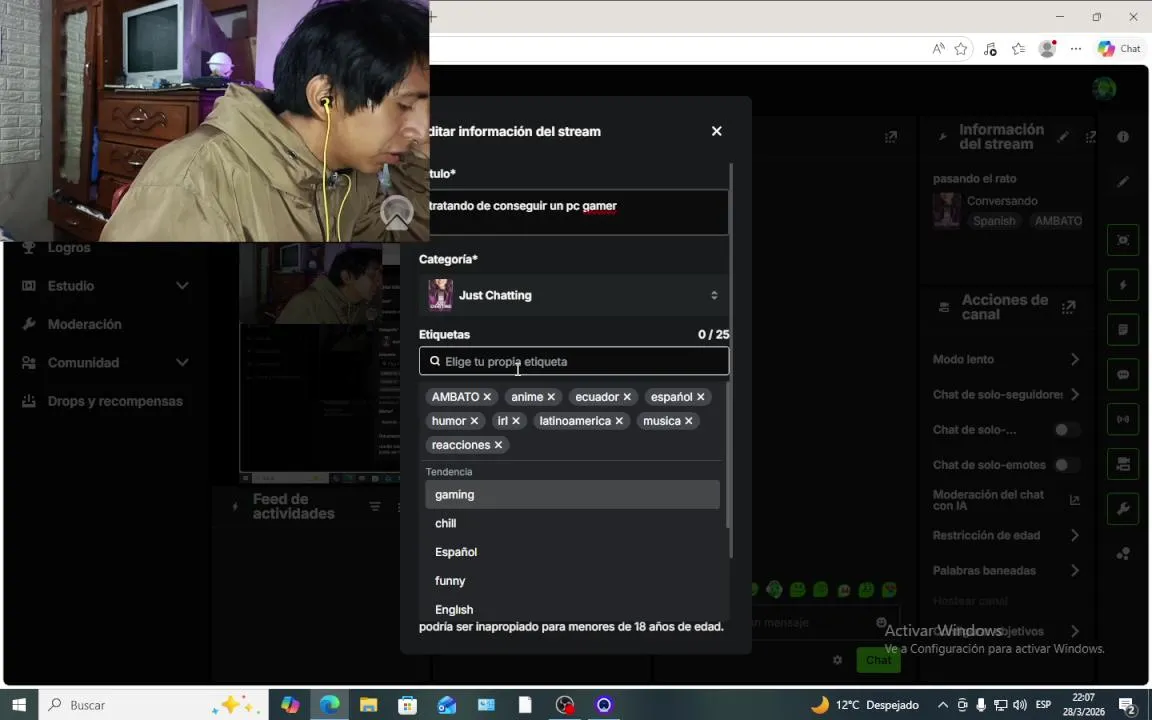This screenshot has width=1152, height=720.
Task: Open File Explorer from taskbar
Action: click(369, 705)
